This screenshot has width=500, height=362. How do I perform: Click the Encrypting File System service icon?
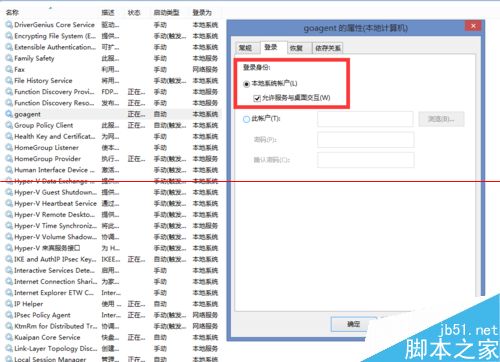tap(9, 36)
